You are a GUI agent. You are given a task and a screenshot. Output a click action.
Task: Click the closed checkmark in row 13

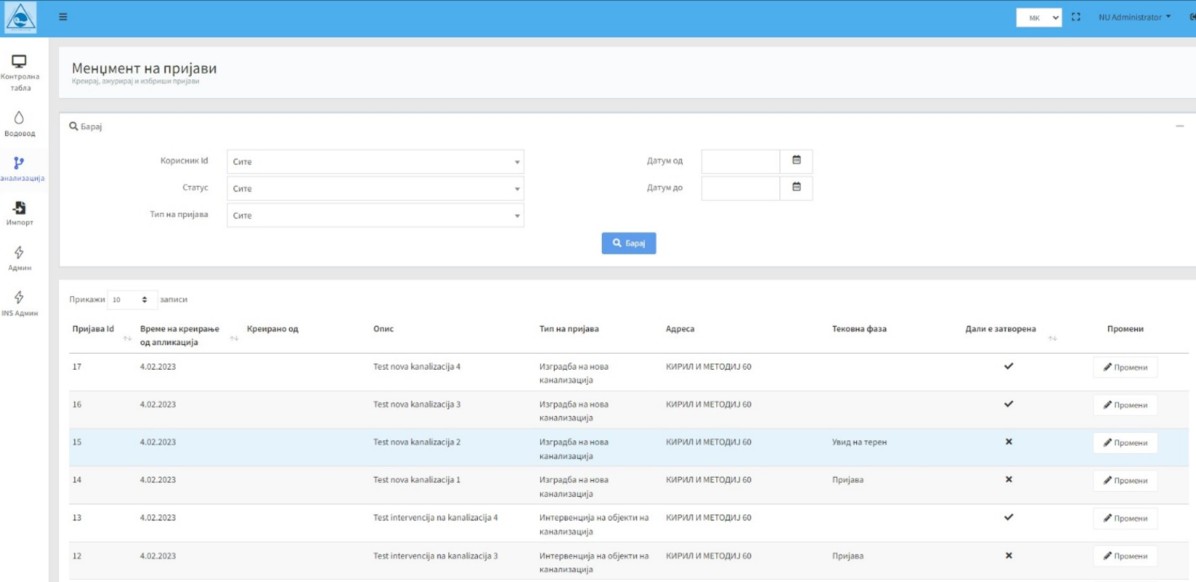click(x=1008, y=517)
